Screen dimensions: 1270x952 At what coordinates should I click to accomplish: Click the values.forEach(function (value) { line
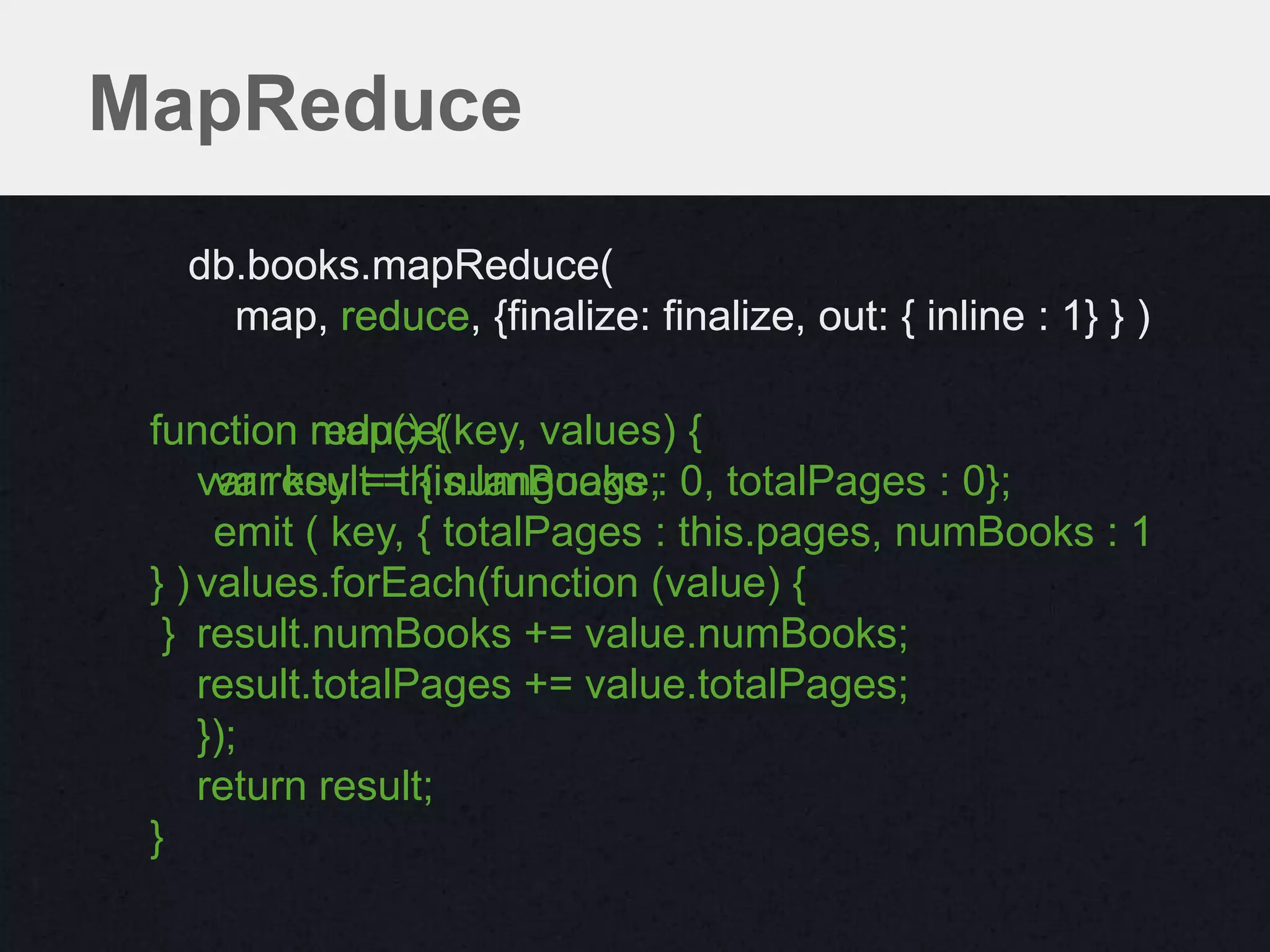501,584
